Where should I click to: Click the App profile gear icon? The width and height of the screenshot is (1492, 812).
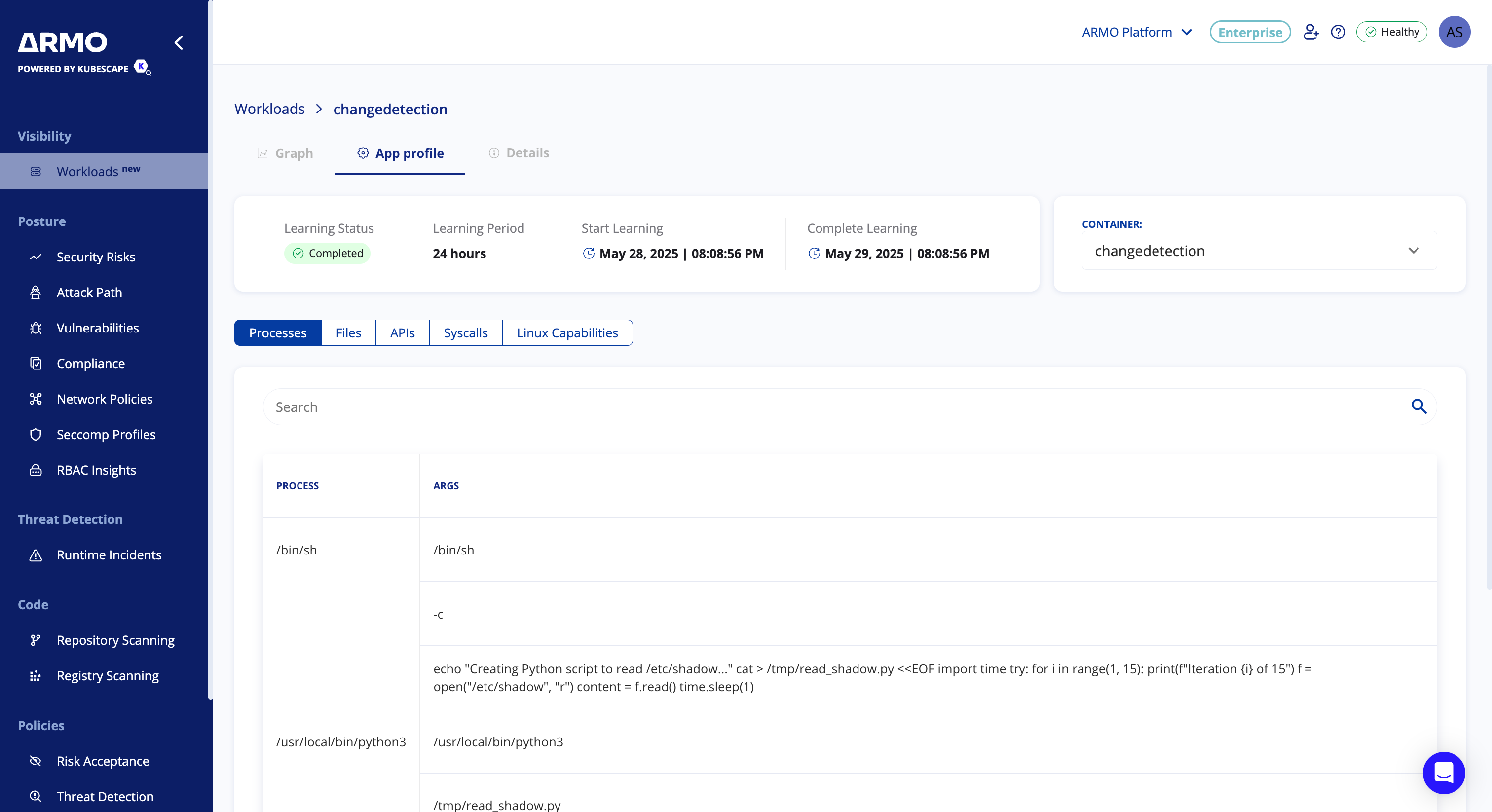363,153
